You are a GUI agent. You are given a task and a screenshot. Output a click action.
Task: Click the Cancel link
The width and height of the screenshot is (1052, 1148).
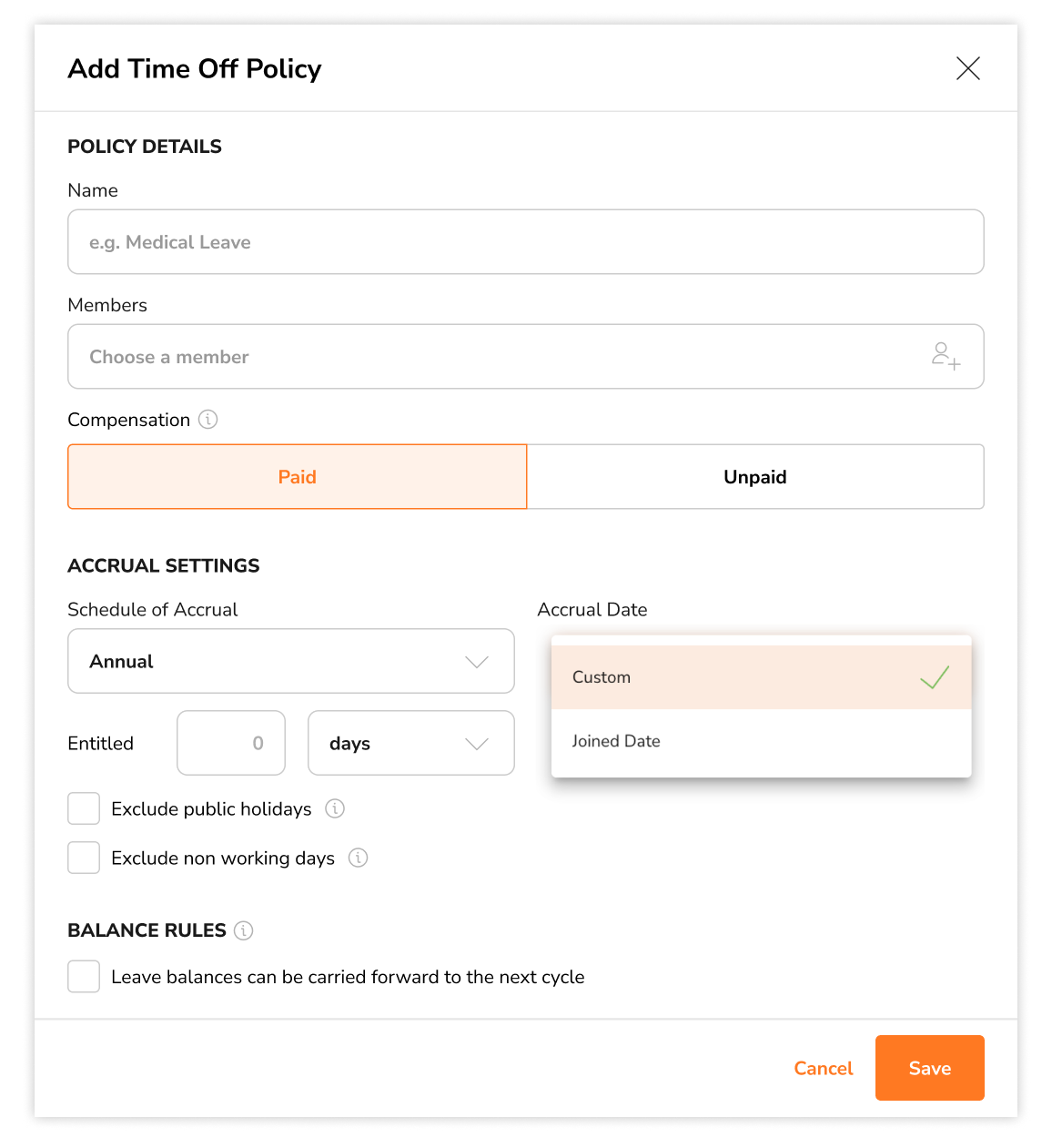click(824, 1068)
